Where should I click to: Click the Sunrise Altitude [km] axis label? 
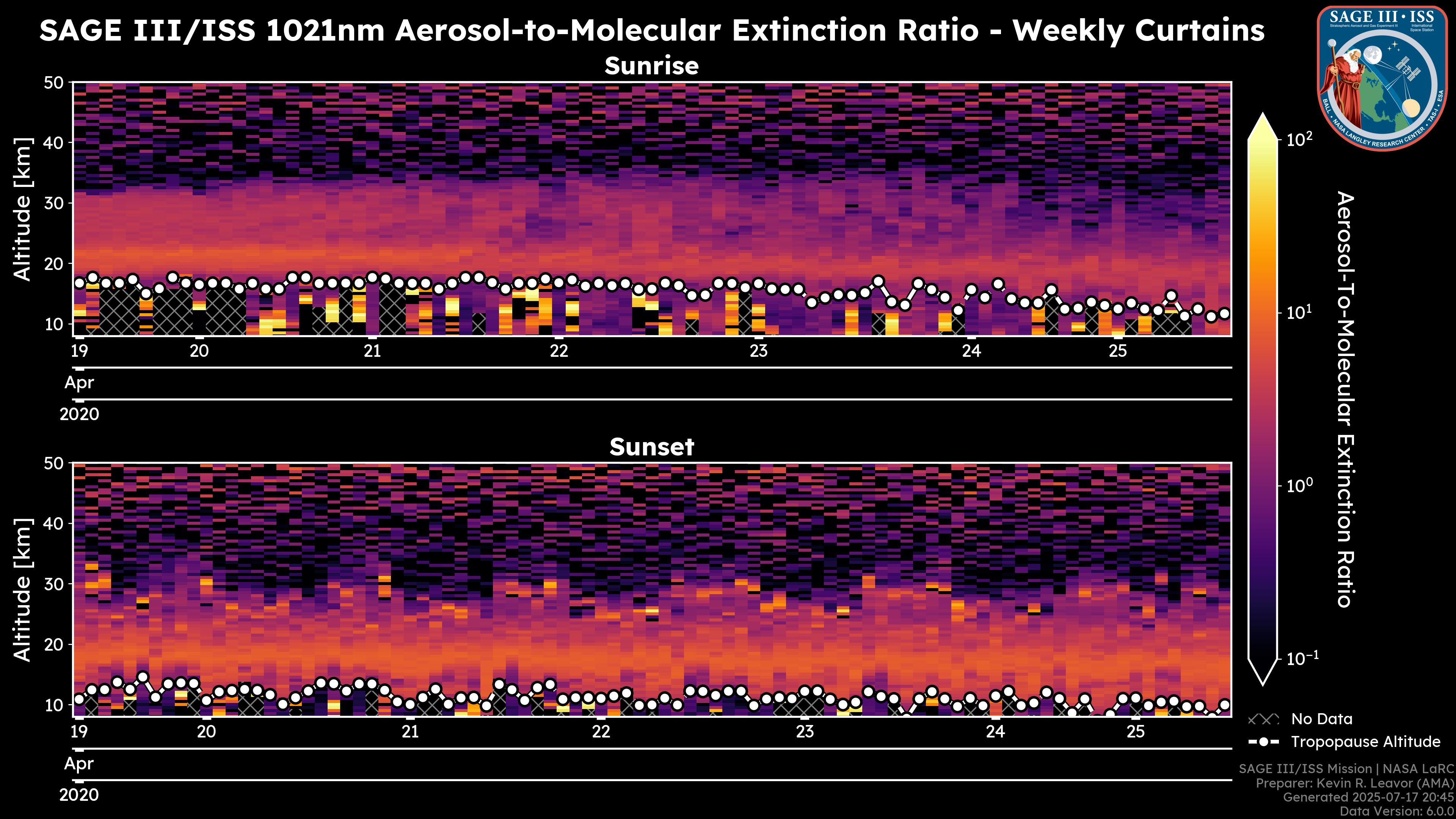click(23, 209)
